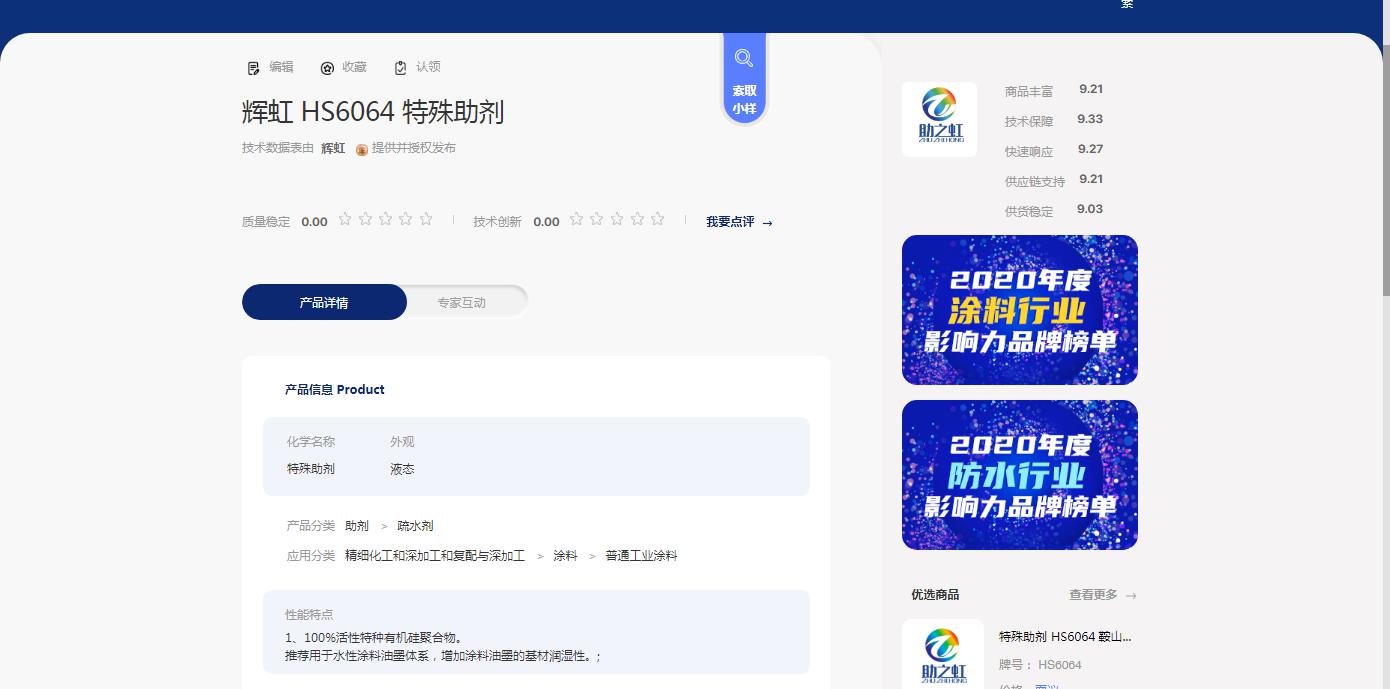This screenshot has width=1390, height=689.
Task: Click the 外观 value 液态
Action: [x=402, y=469]
